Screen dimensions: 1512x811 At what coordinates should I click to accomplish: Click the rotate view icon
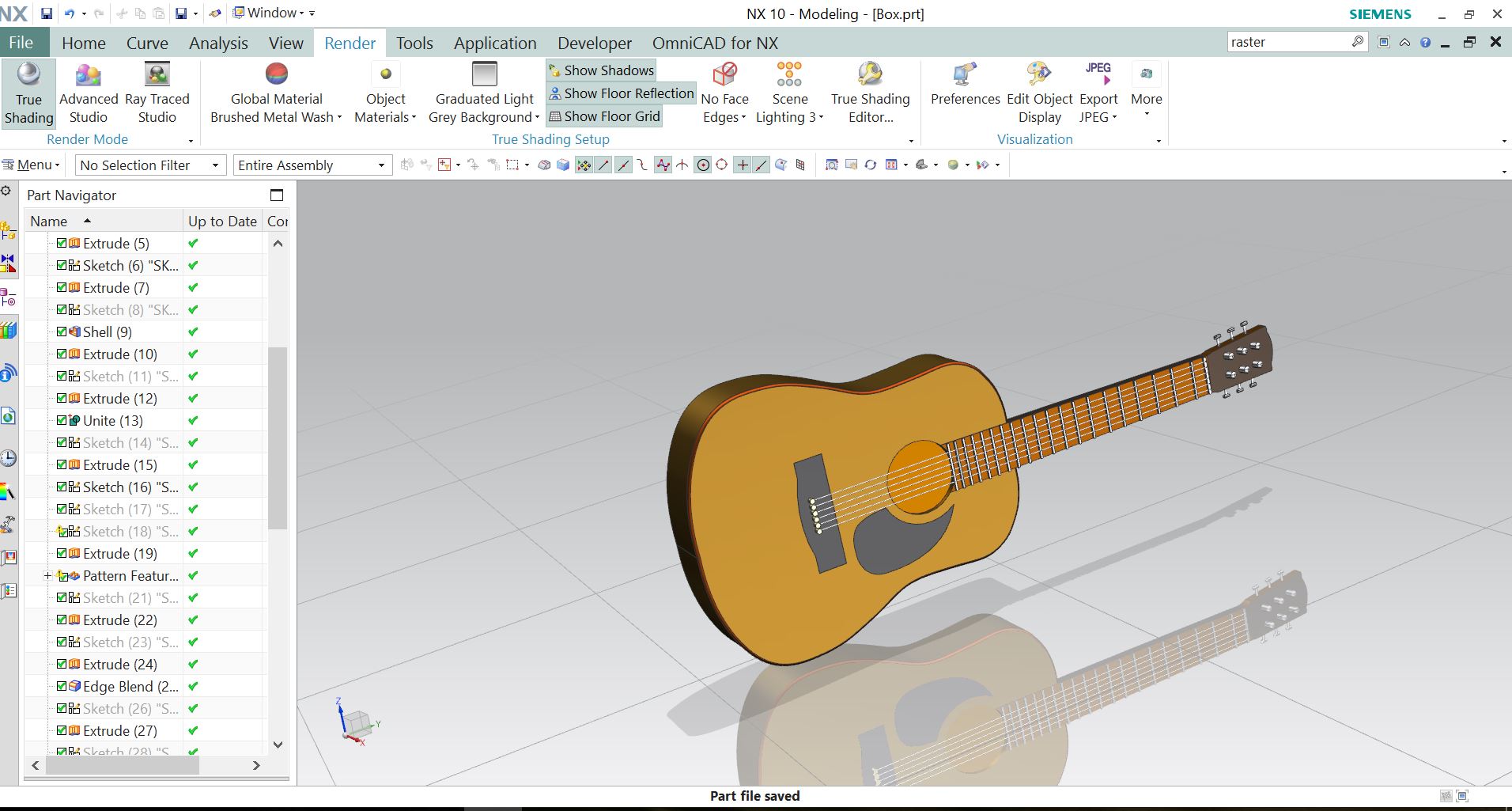[x=870, y=165]
